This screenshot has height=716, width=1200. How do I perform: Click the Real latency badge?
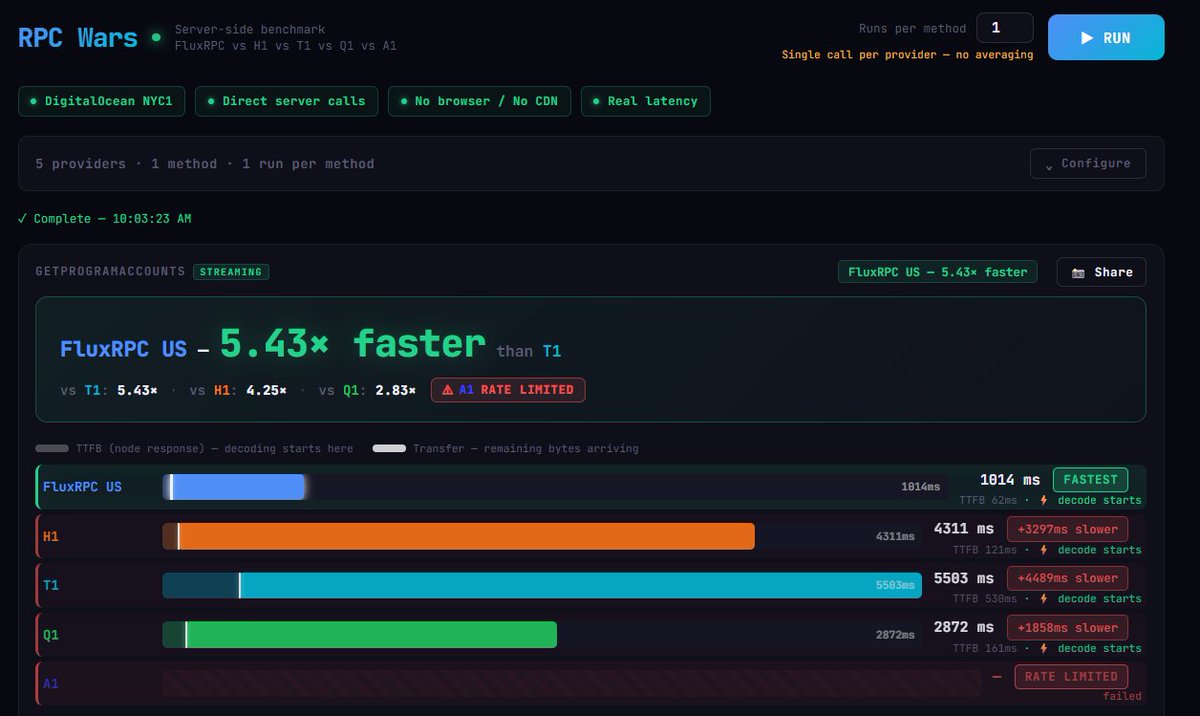point(646,101)
